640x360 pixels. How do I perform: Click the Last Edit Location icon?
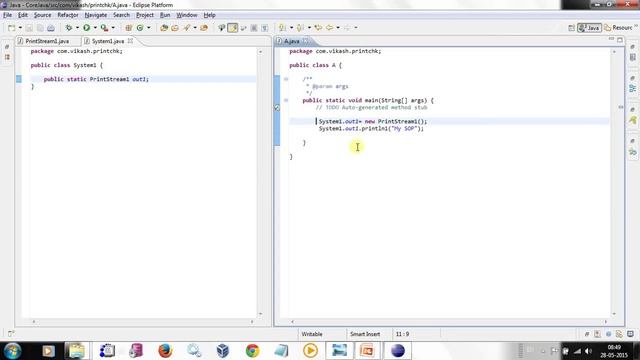(x=318, y=28)
